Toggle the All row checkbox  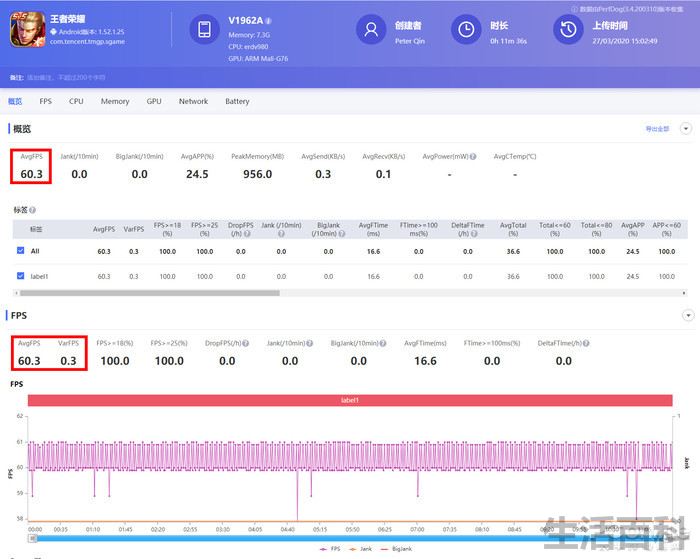(21, 250)
